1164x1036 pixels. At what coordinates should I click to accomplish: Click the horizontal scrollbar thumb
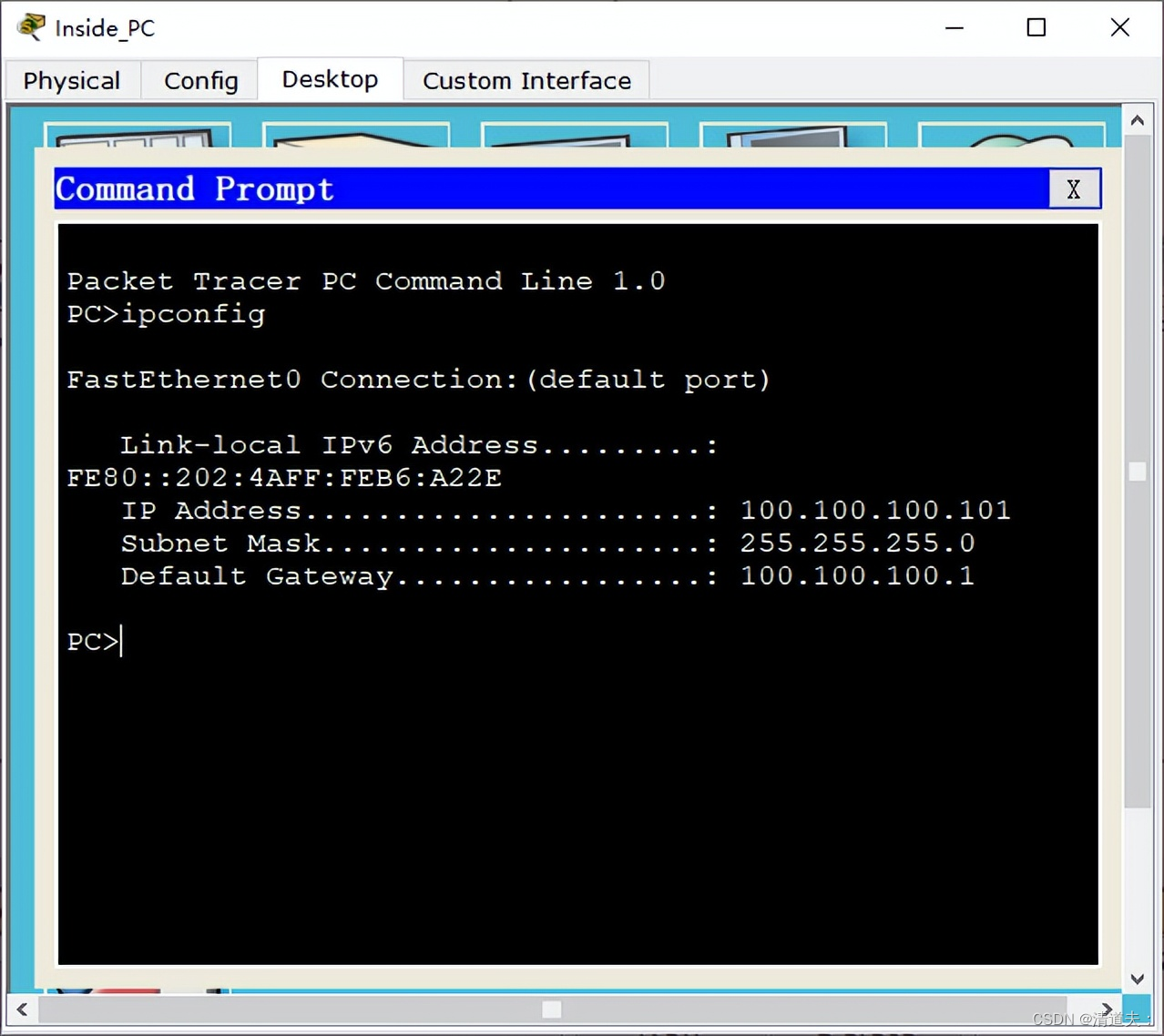point(552,1009)
